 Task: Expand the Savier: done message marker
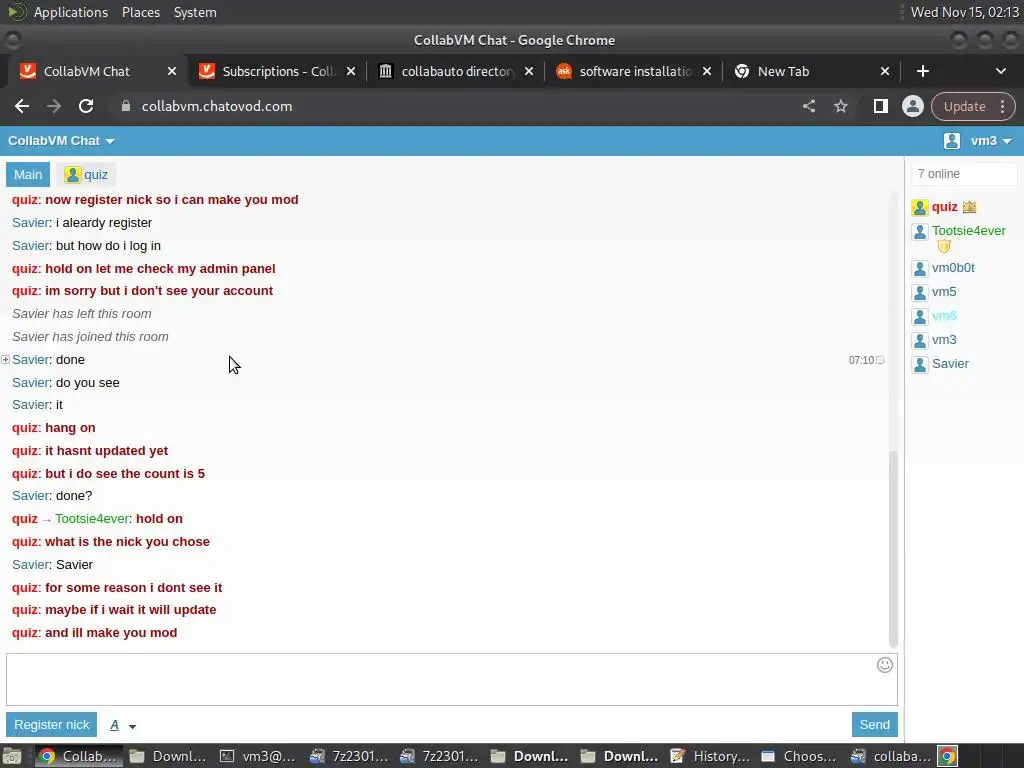tap(5, 359)
